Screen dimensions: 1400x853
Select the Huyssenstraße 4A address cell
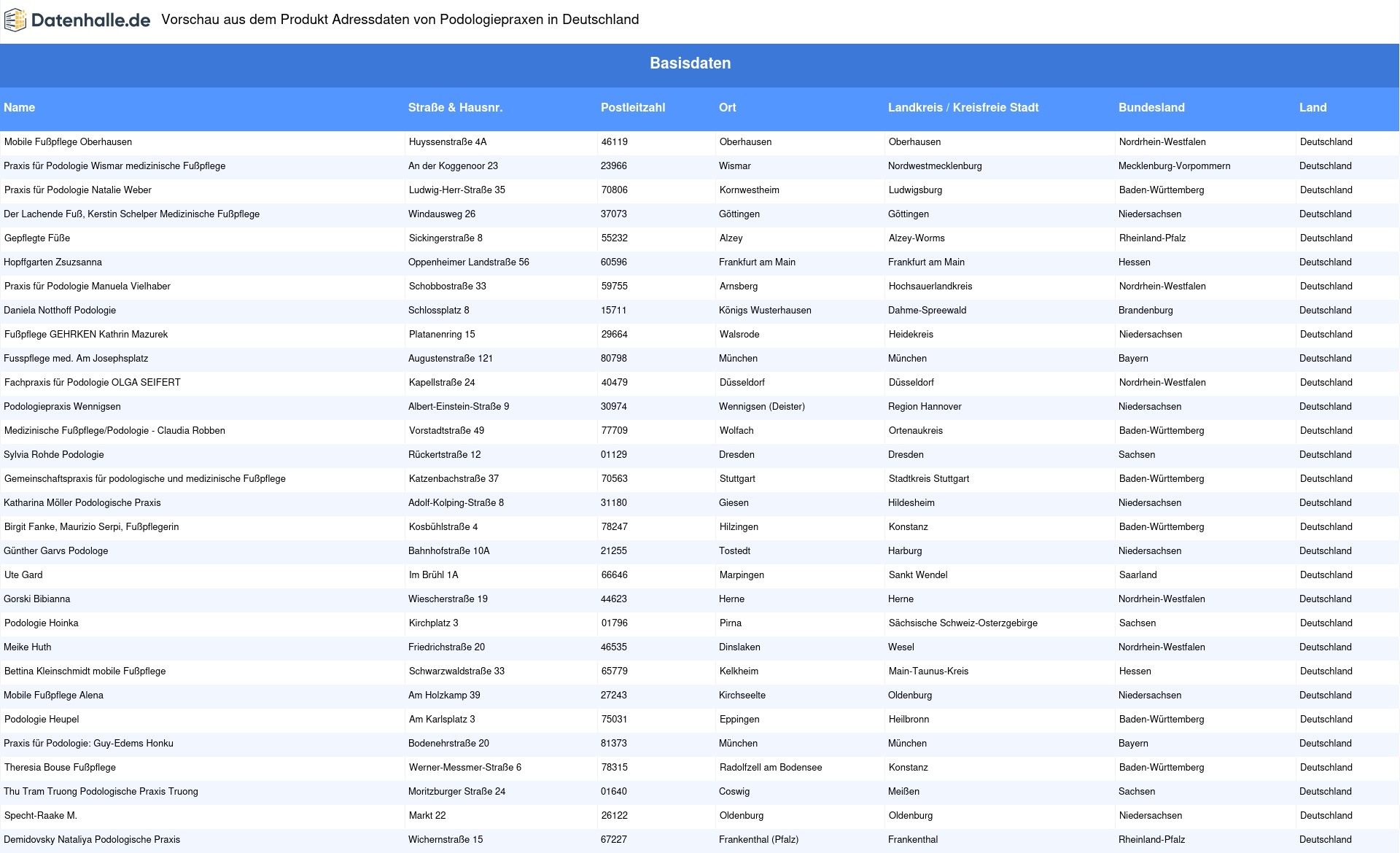(x=448, y=142)
